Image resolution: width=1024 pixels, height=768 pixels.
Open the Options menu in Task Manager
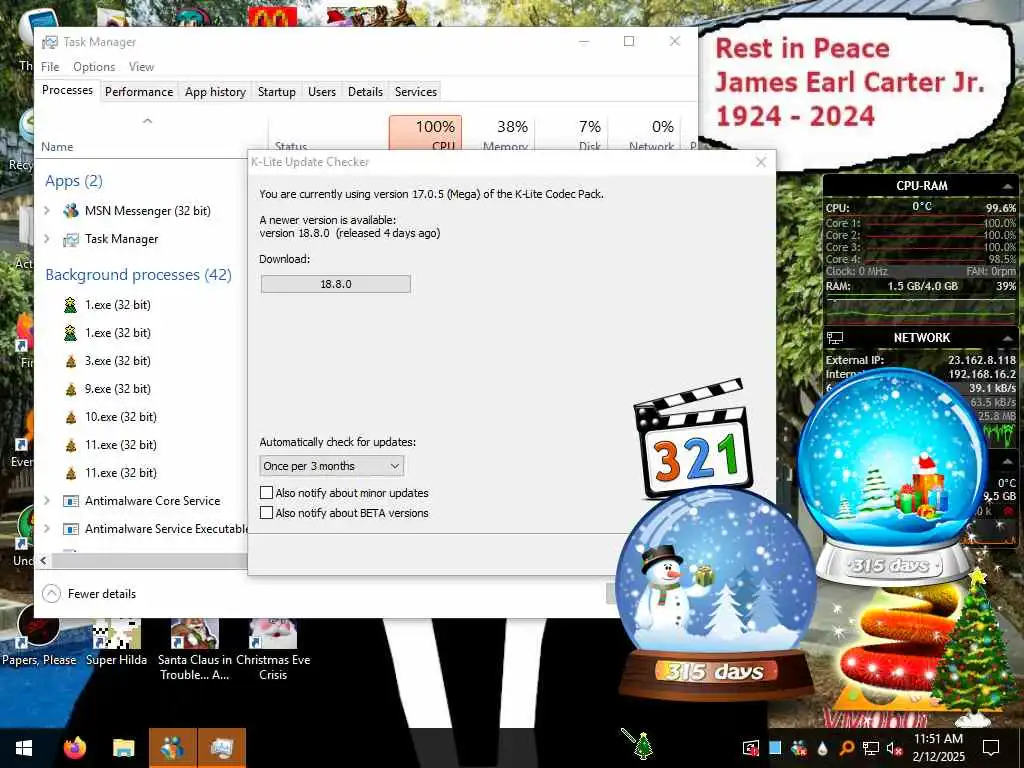(94, 67)
